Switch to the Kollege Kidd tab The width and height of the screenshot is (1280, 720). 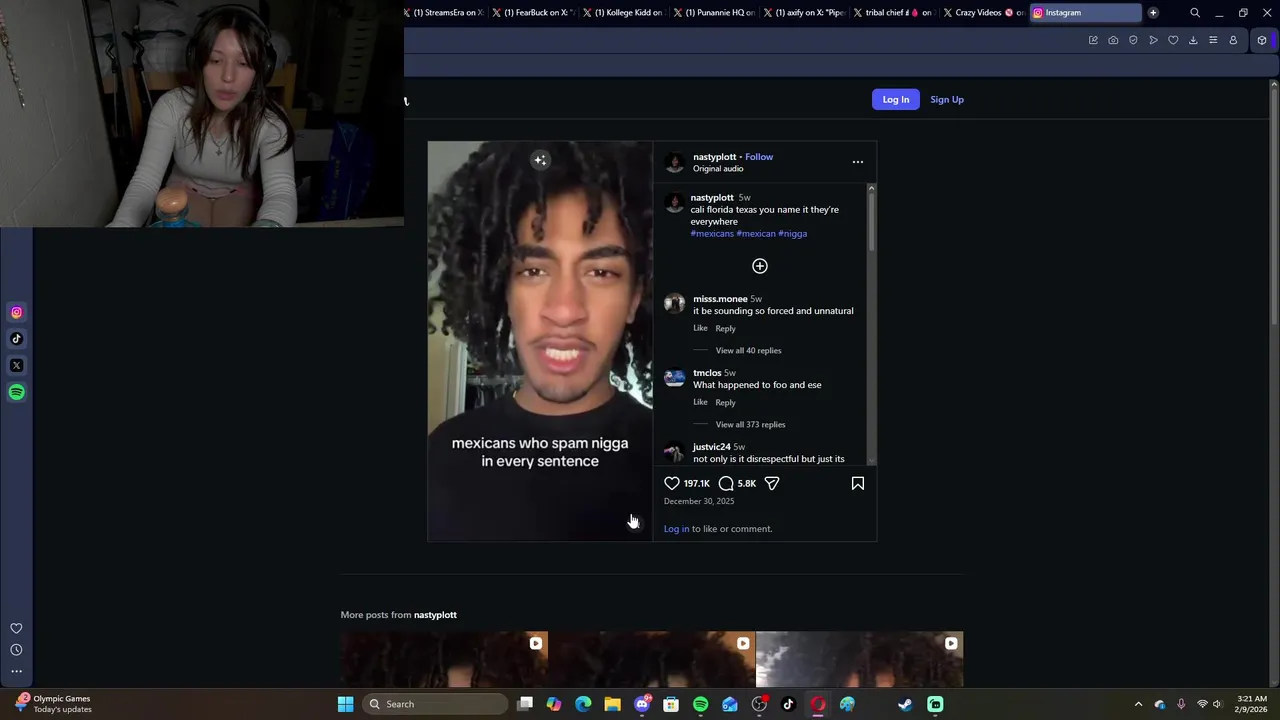[x=625, y=13]
